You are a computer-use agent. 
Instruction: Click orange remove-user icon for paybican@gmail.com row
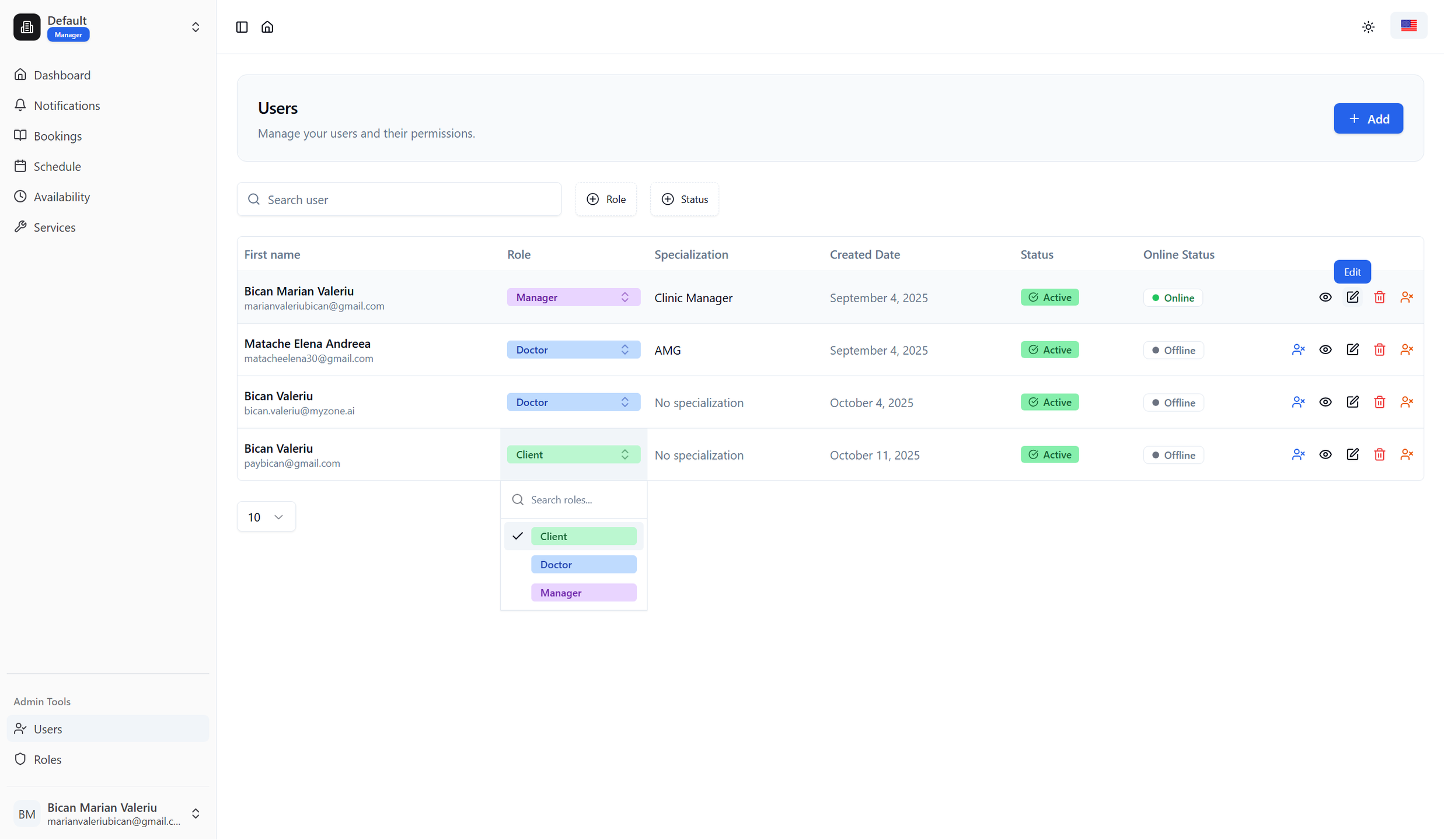point(1407,455)
